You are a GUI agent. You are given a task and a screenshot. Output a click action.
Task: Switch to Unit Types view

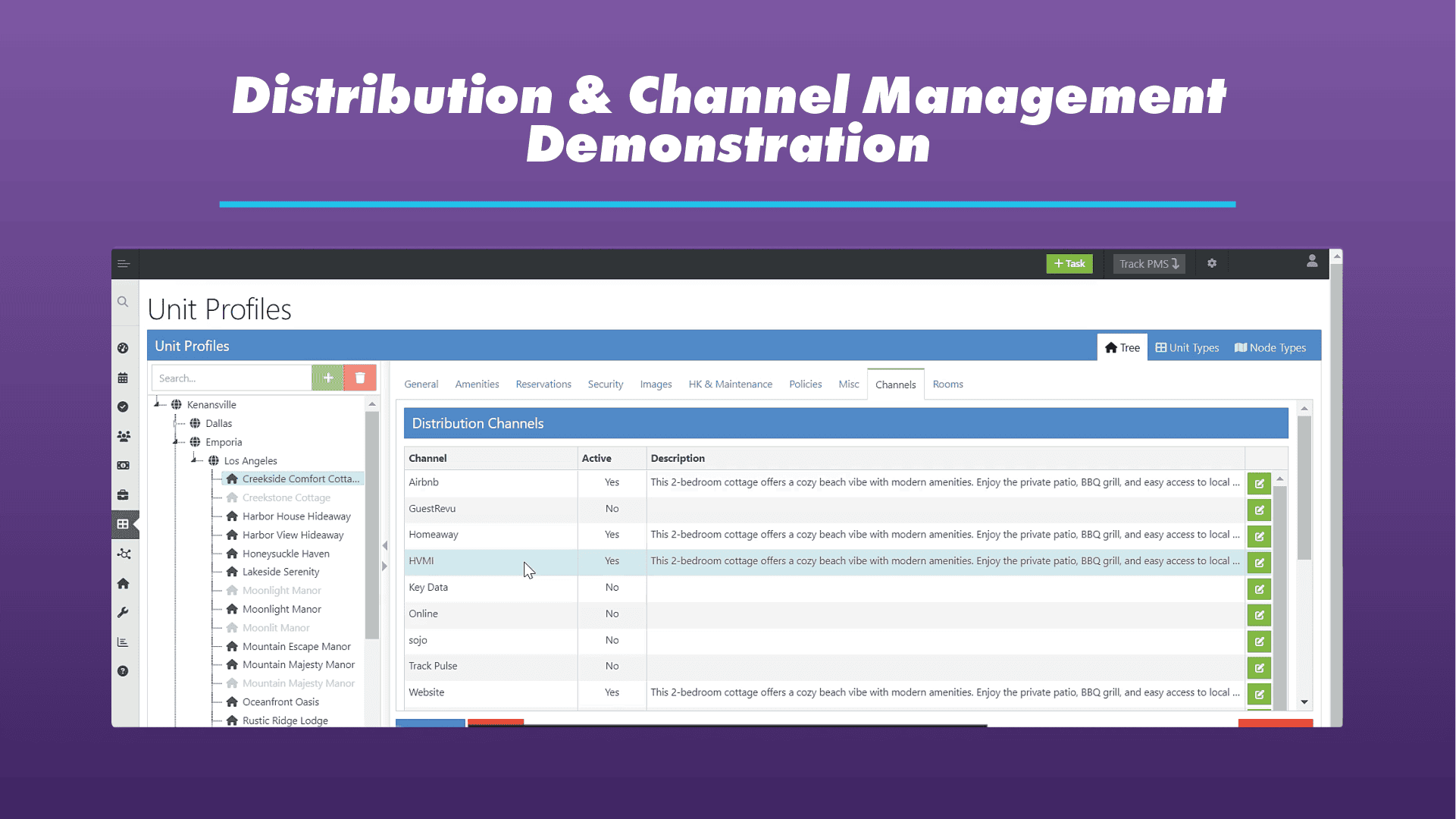tap(1187, 347)
